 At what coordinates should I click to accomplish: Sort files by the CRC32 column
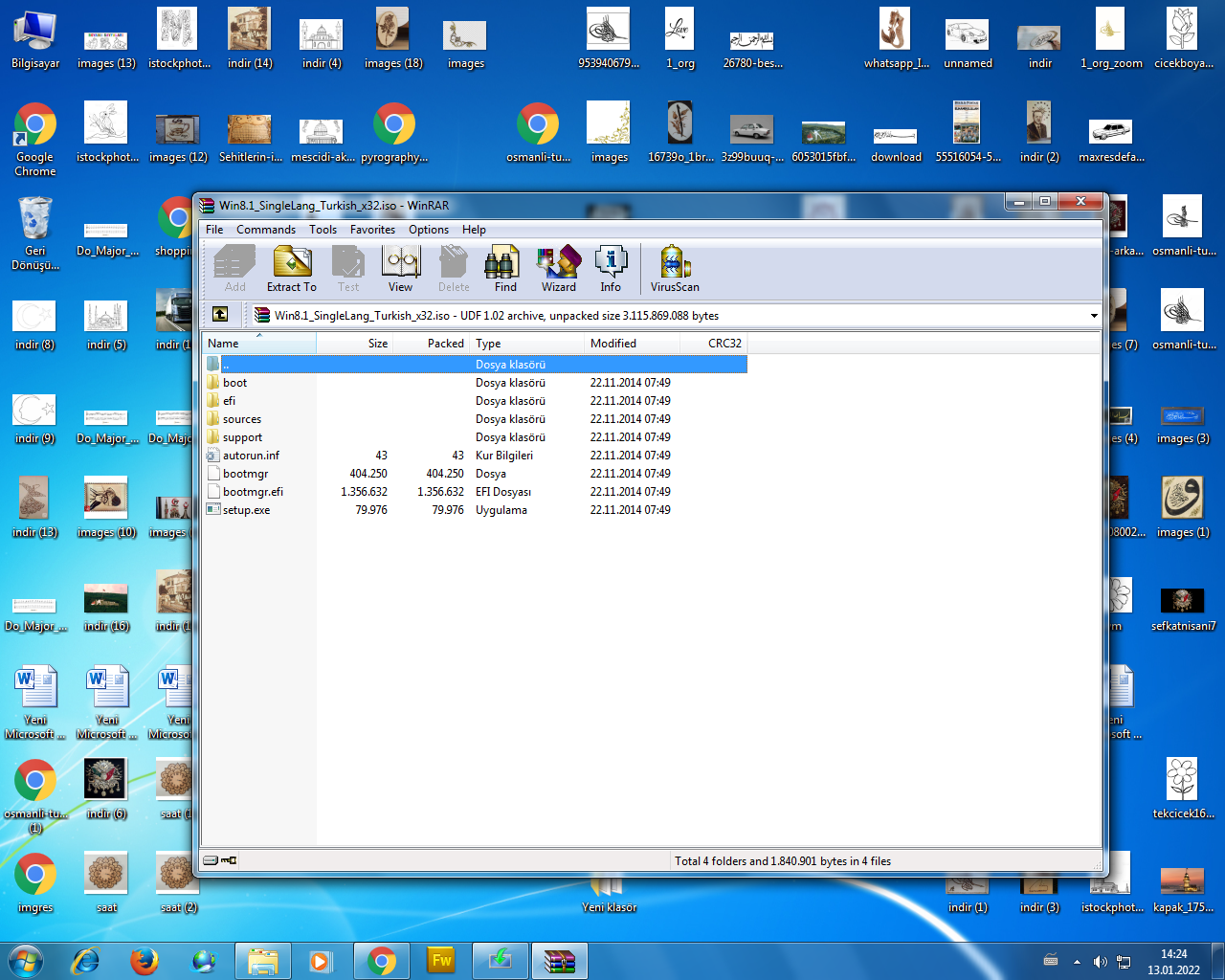point(714,344)
